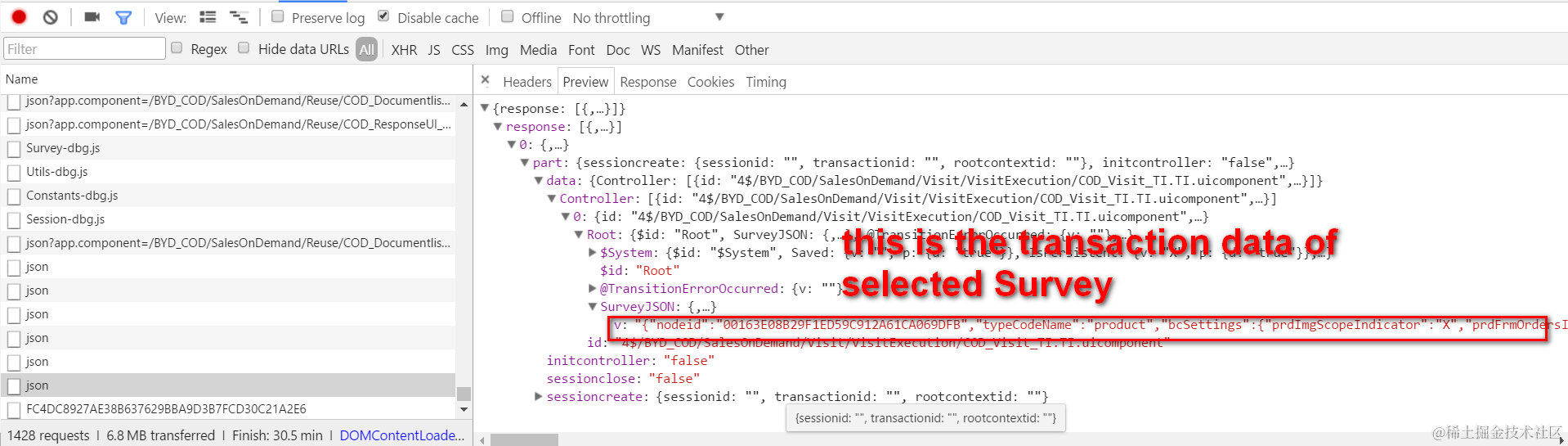The width and height of the screenshot is (1568, 446).
Task: Filter requests by XHR
Action: click(x=404, y=50)
